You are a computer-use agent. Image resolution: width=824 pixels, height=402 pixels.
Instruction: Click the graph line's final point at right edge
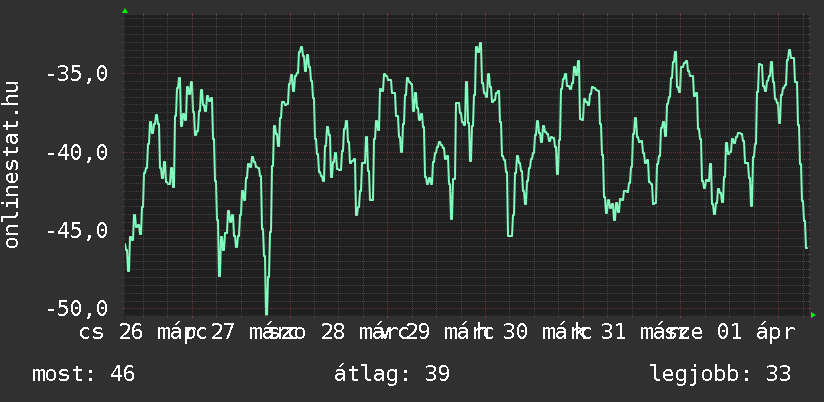[x=806, y=247]
